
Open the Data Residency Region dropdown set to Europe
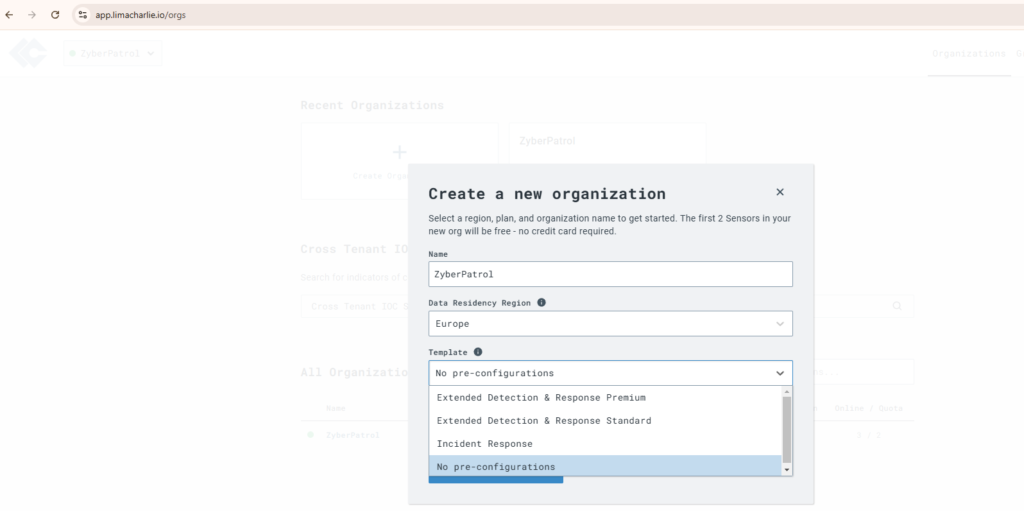point(611,323)
